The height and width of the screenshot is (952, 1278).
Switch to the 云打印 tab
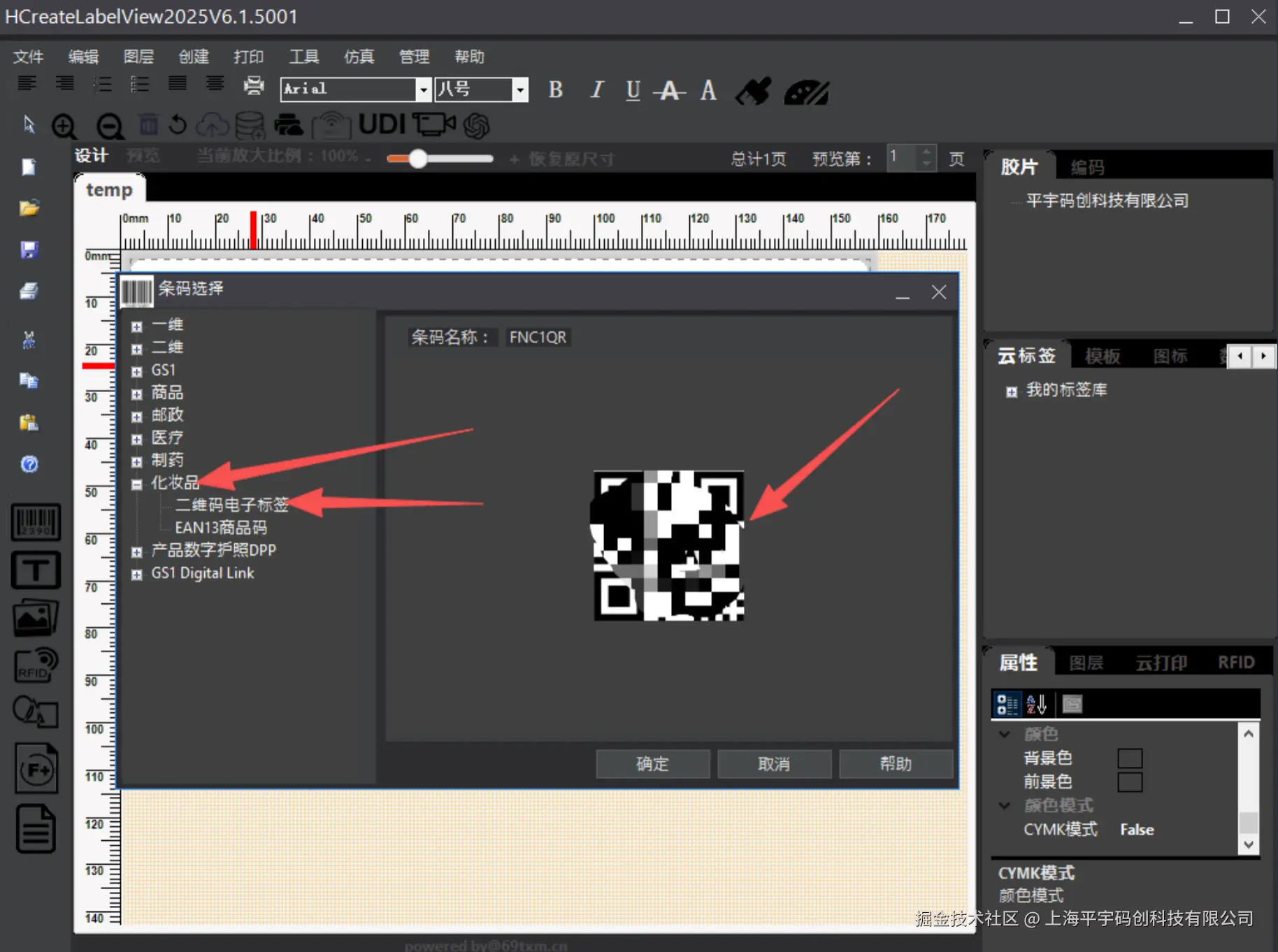(1161, 663)
